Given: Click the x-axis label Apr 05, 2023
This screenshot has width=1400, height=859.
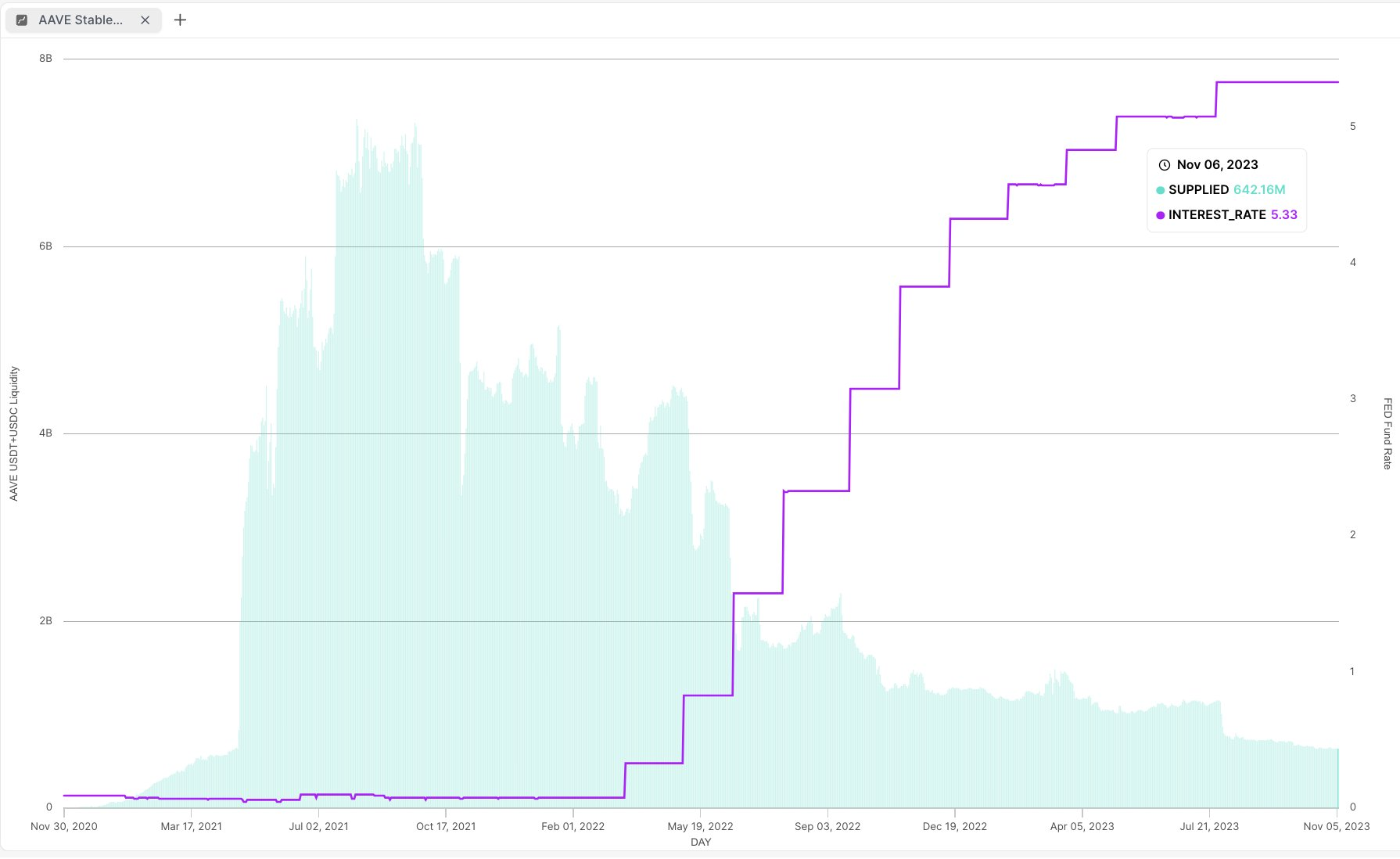Looking at the screenshot, I should click(1082, 826).
